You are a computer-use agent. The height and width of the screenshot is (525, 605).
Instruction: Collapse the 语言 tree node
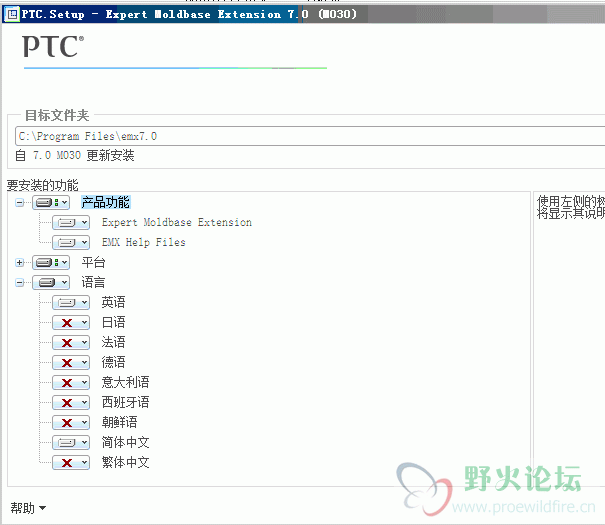tap(19, 283)
